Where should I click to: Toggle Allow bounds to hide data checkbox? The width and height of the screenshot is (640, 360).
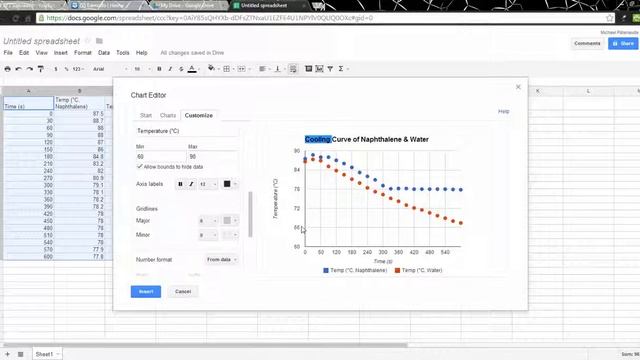tap(140, 167)
